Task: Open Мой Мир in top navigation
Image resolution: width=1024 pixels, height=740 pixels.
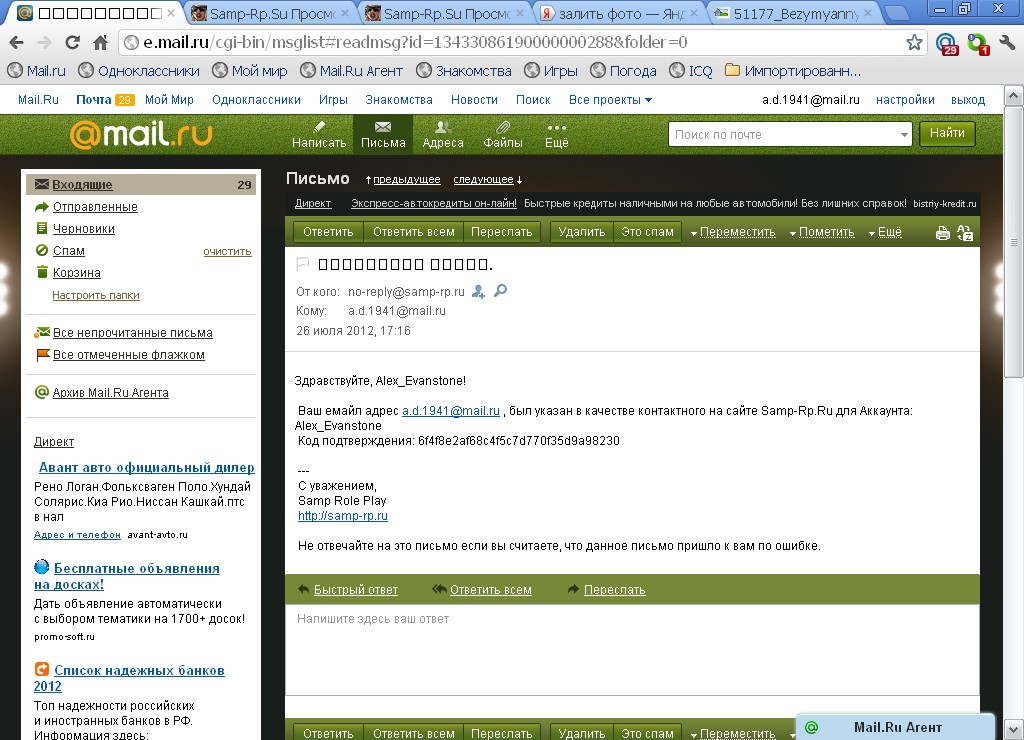Action: pyautogui.click(x=169, y=100)
